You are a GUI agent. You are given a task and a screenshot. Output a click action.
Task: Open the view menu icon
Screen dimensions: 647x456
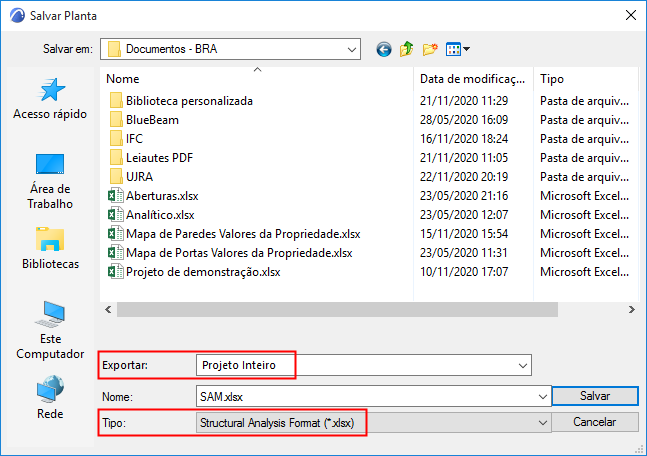tap(457, 48)
